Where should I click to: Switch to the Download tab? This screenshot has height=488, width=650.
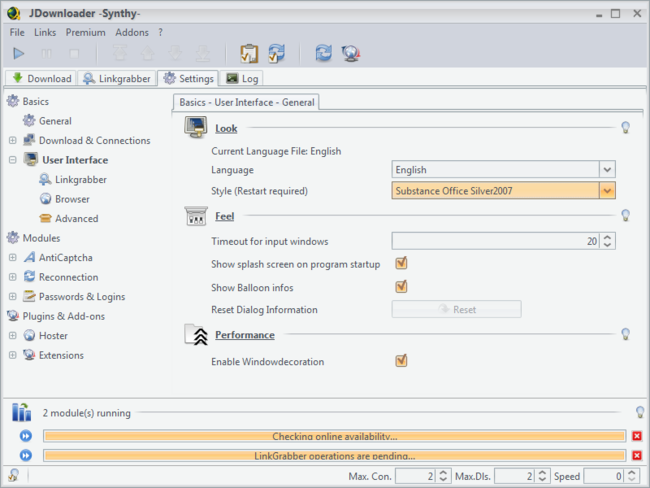pyautogui.click(x=41, y=78)
